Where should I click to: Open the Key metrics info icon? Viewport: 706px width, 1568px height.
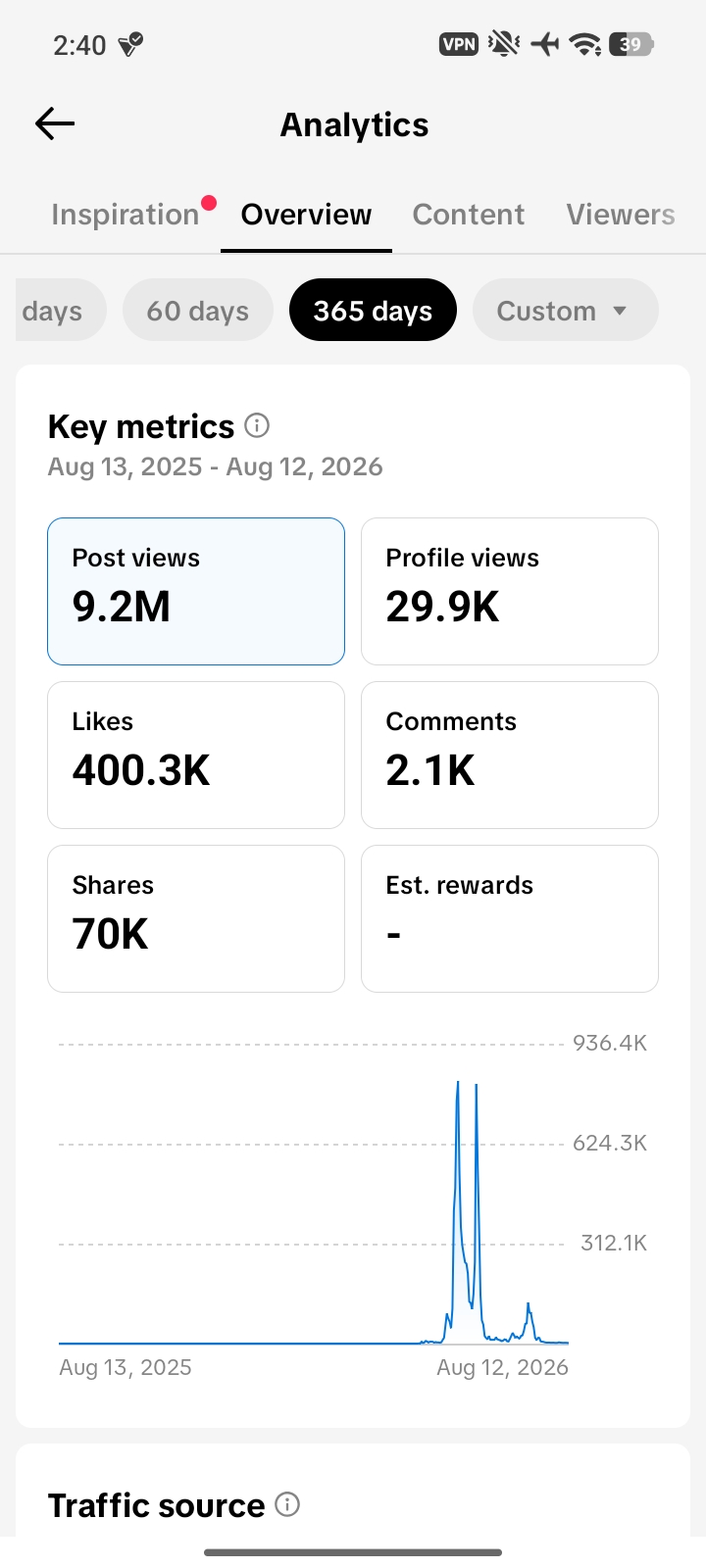click(x=257, y=425)
